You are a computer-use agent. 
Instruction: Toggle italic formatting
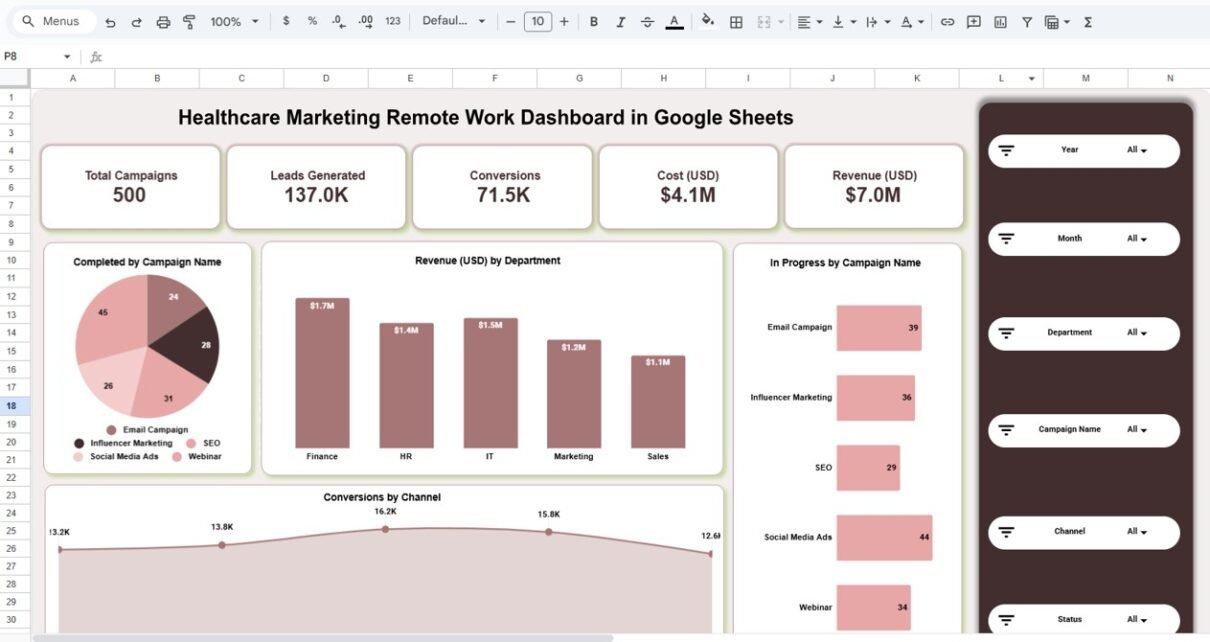620,22
